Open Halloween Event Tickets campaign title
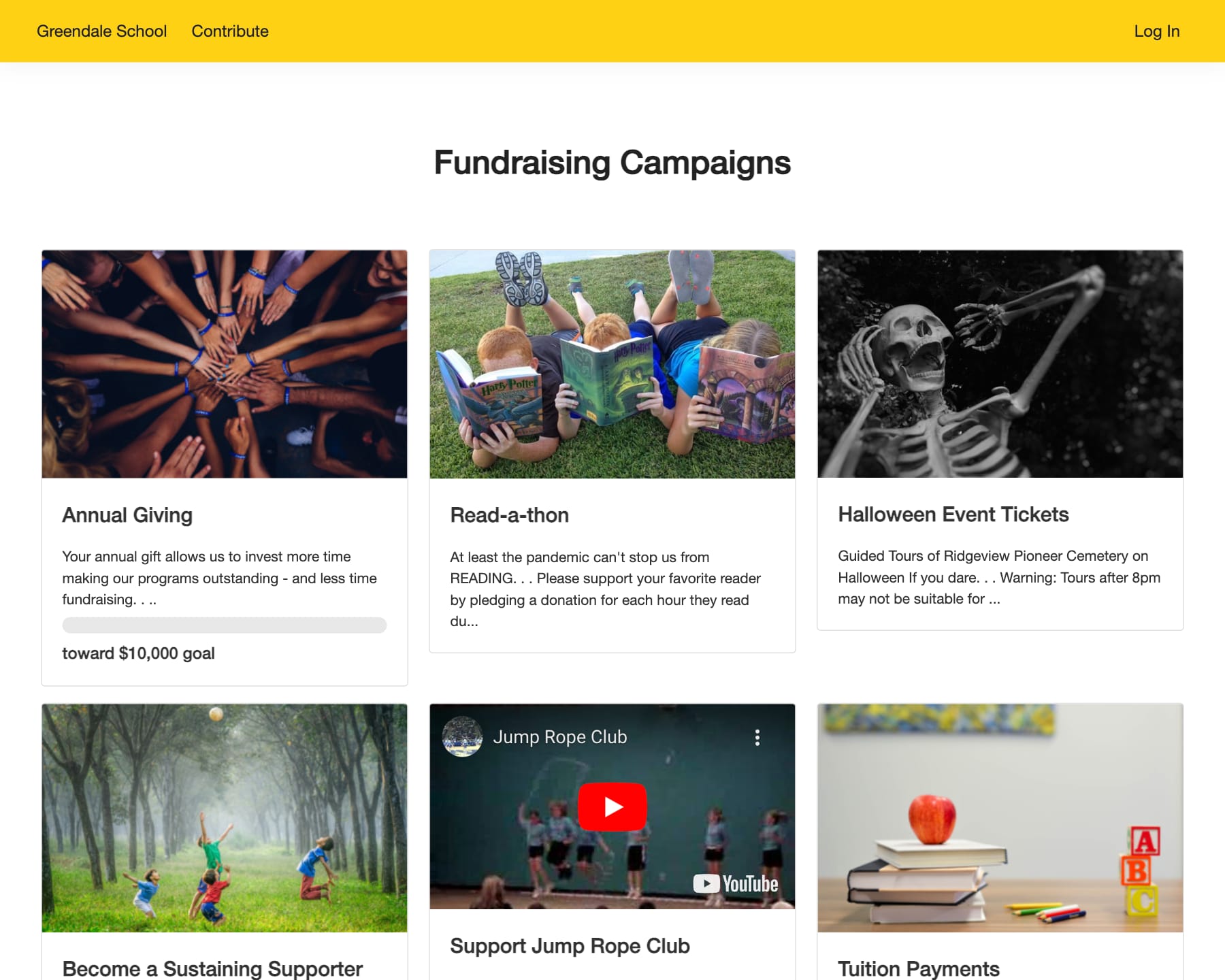Viewport: 1225px width, 980px height. pos(953,514)
